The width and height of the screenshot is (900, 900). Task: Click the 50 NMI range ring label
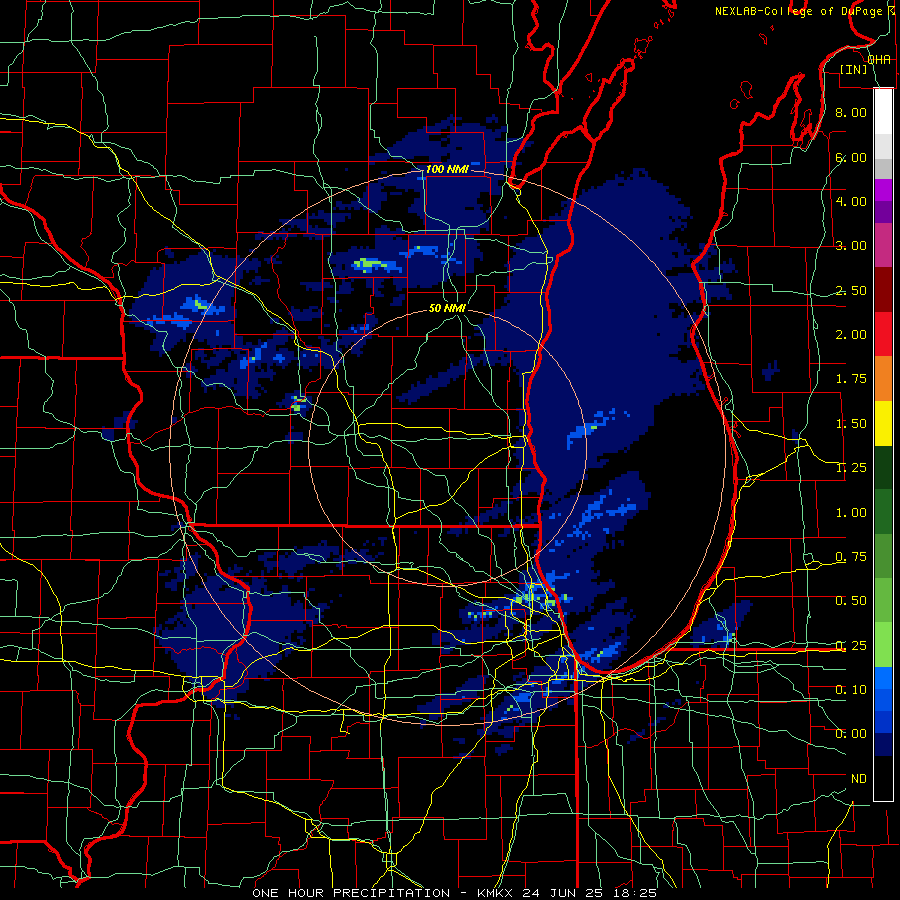point(447,308)
